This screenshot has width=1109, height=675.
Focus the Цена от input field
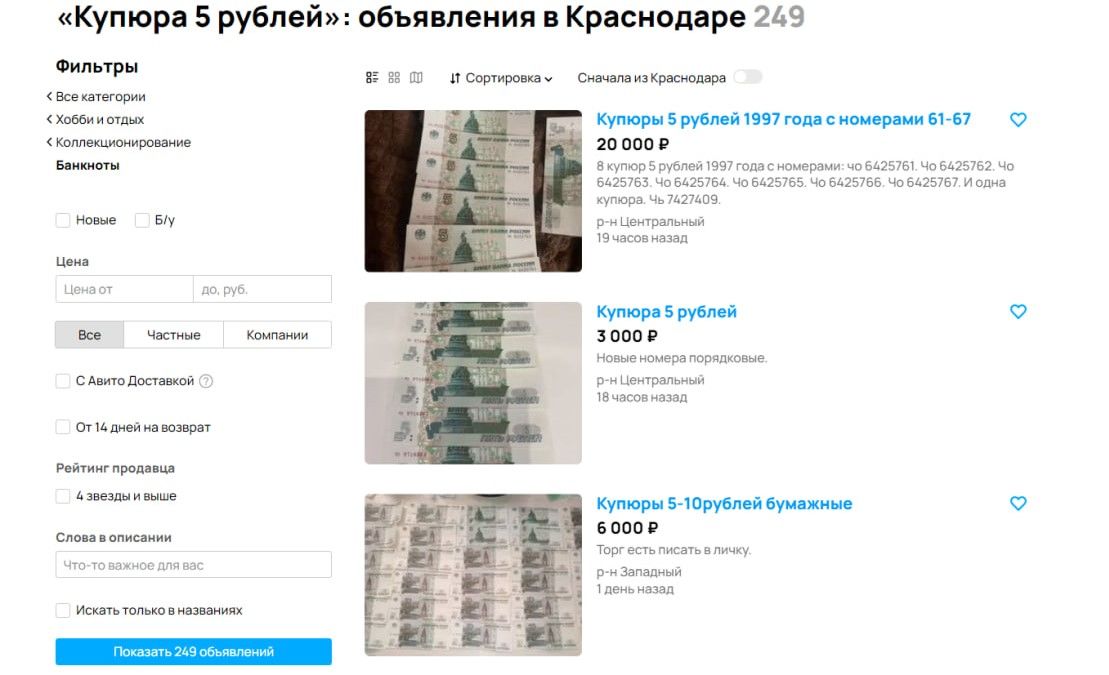click(124, 289)
